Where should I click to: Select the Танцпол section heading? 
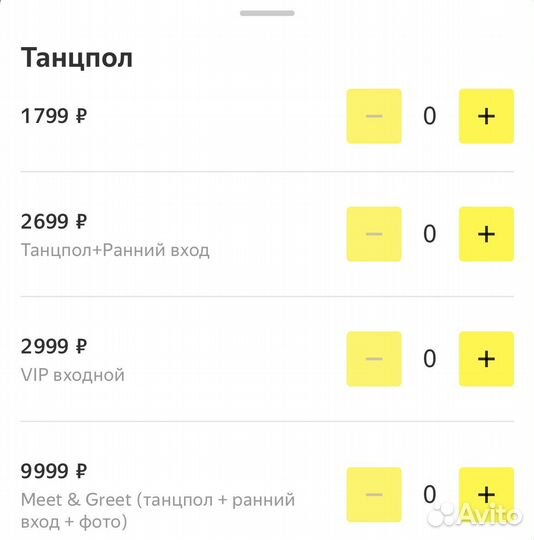click(x=77, y=58)
